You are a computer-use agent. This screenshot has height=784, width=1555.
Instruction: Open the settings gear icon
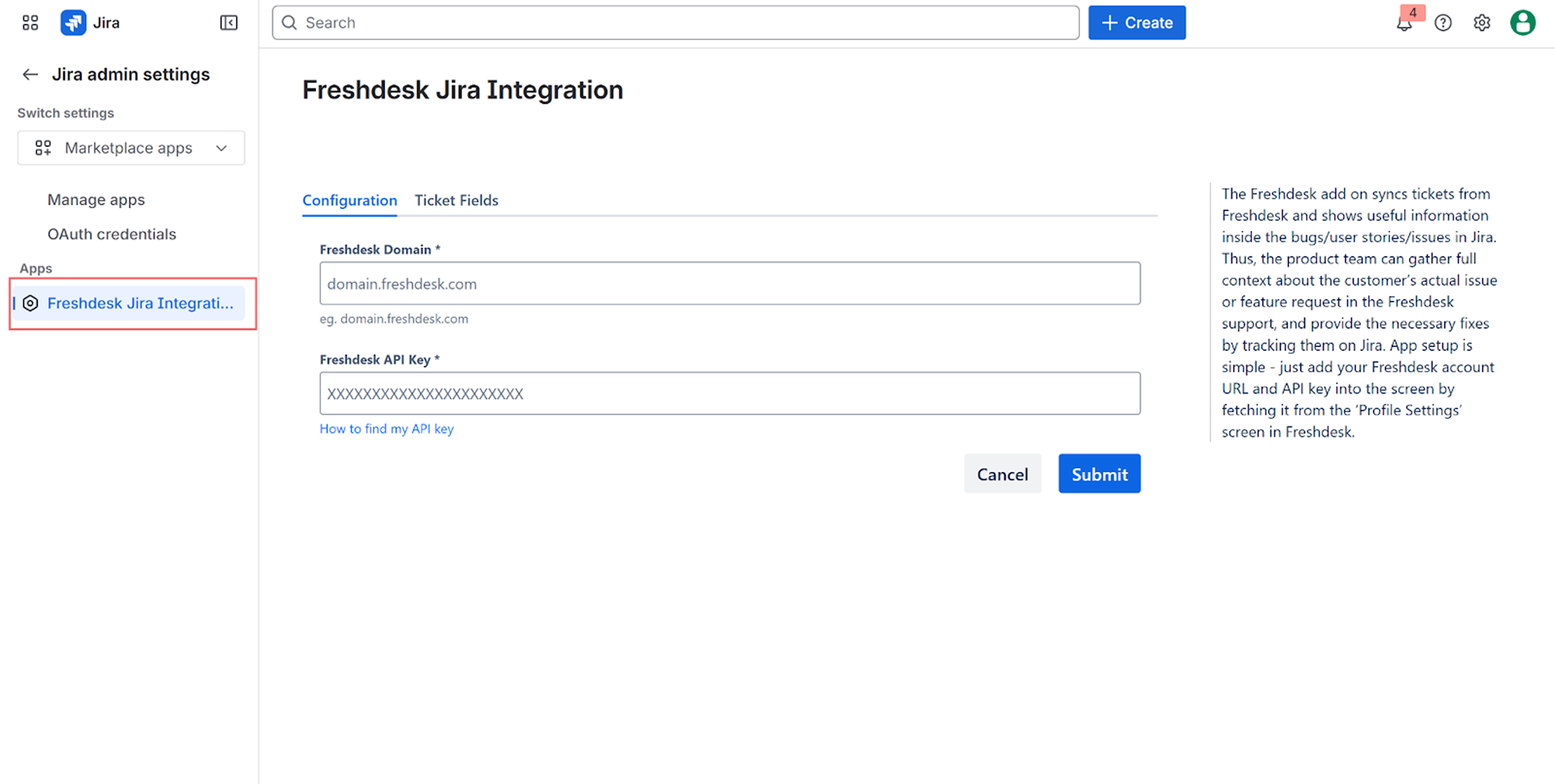[1481, 23]
